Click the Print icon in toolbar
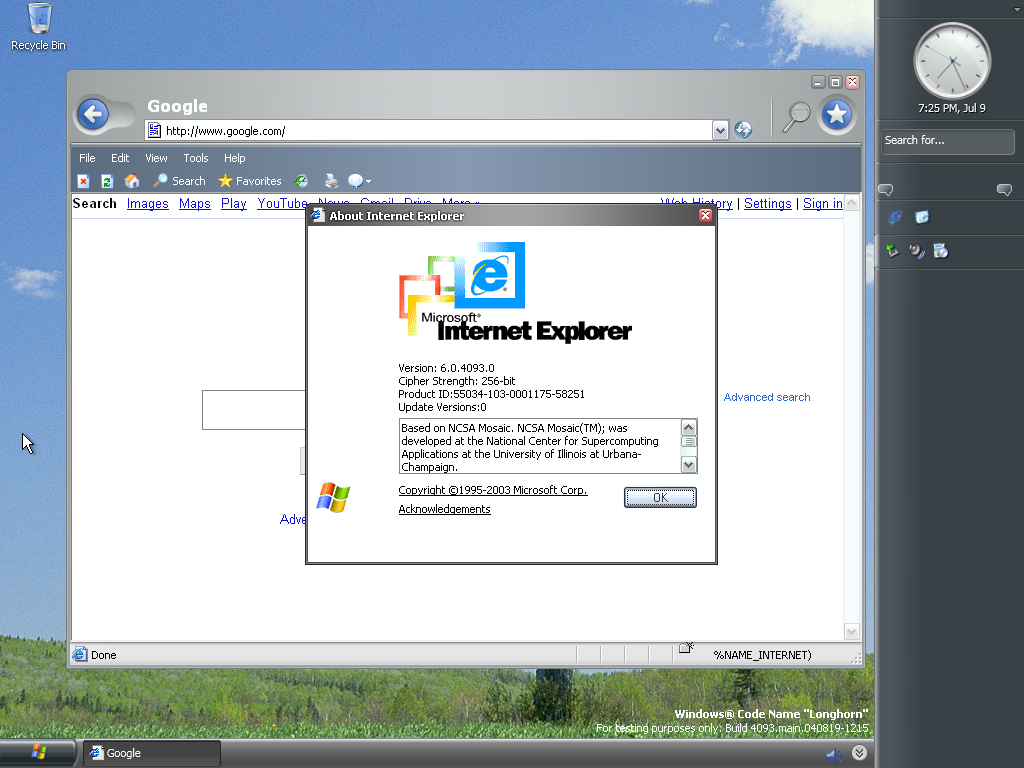1024x768 pixels. 332,181
